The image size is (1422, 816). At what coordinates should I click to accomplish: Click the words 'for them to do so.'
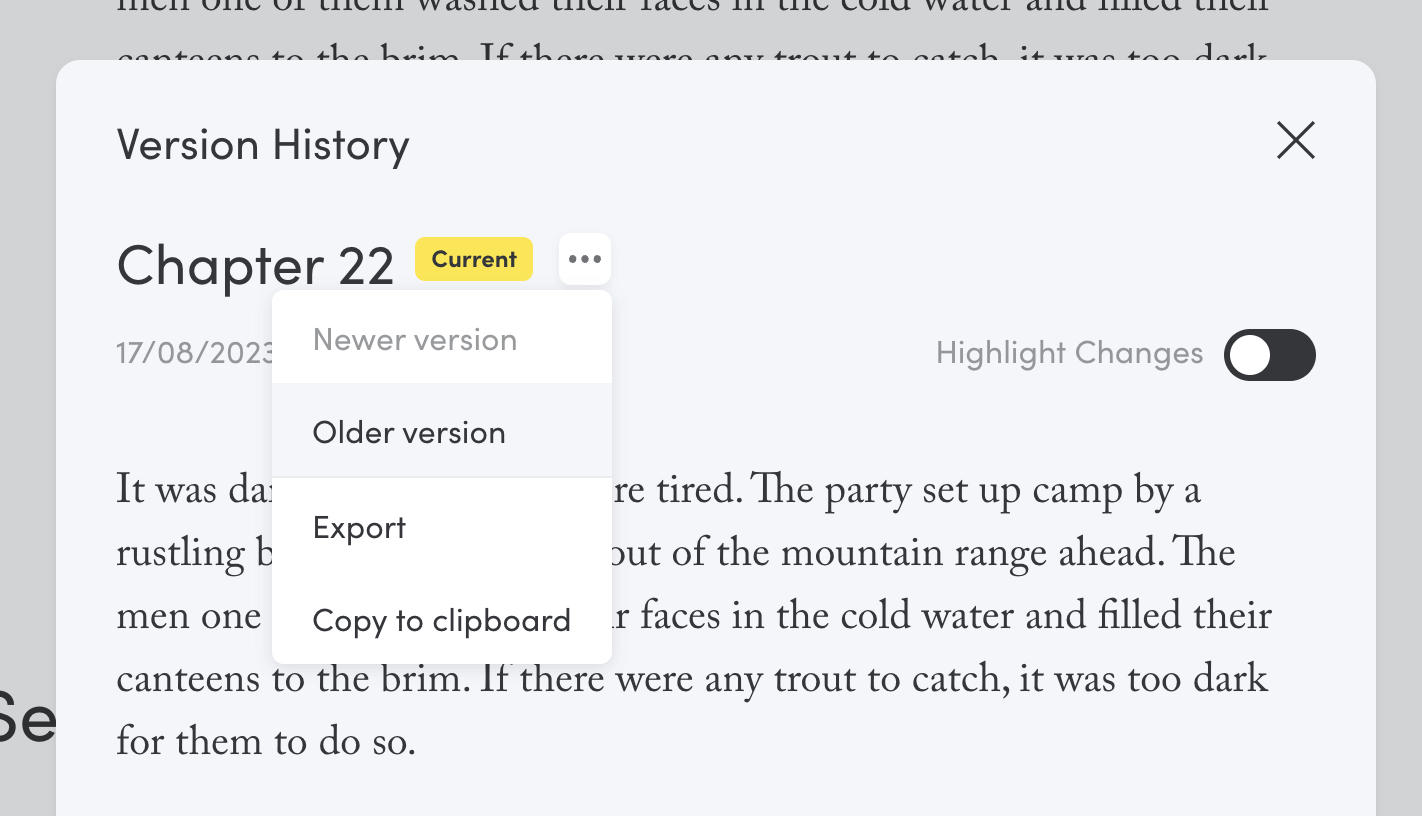[266, 742]
